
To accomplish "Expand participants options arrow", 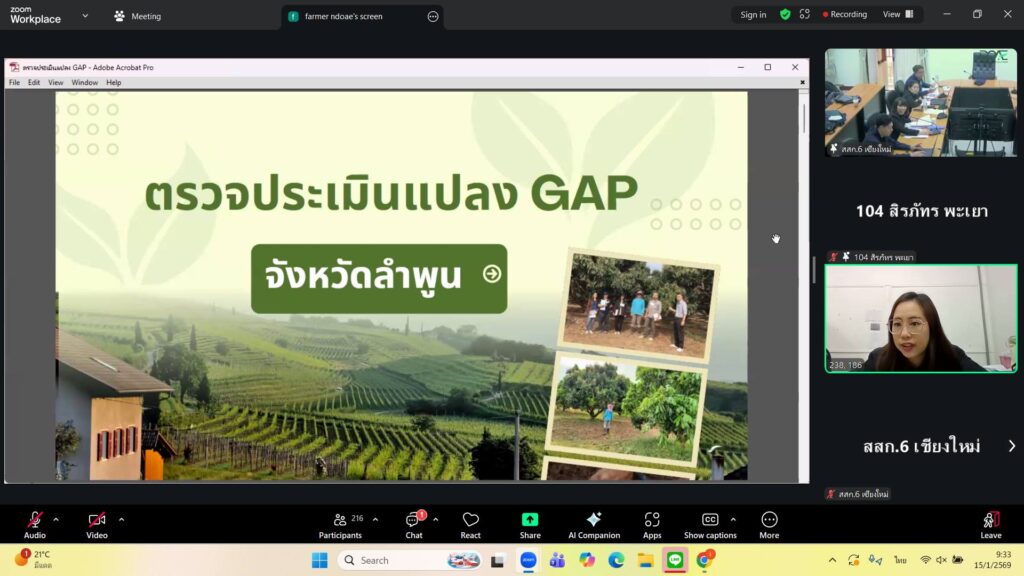I will (x=375, y=519).
